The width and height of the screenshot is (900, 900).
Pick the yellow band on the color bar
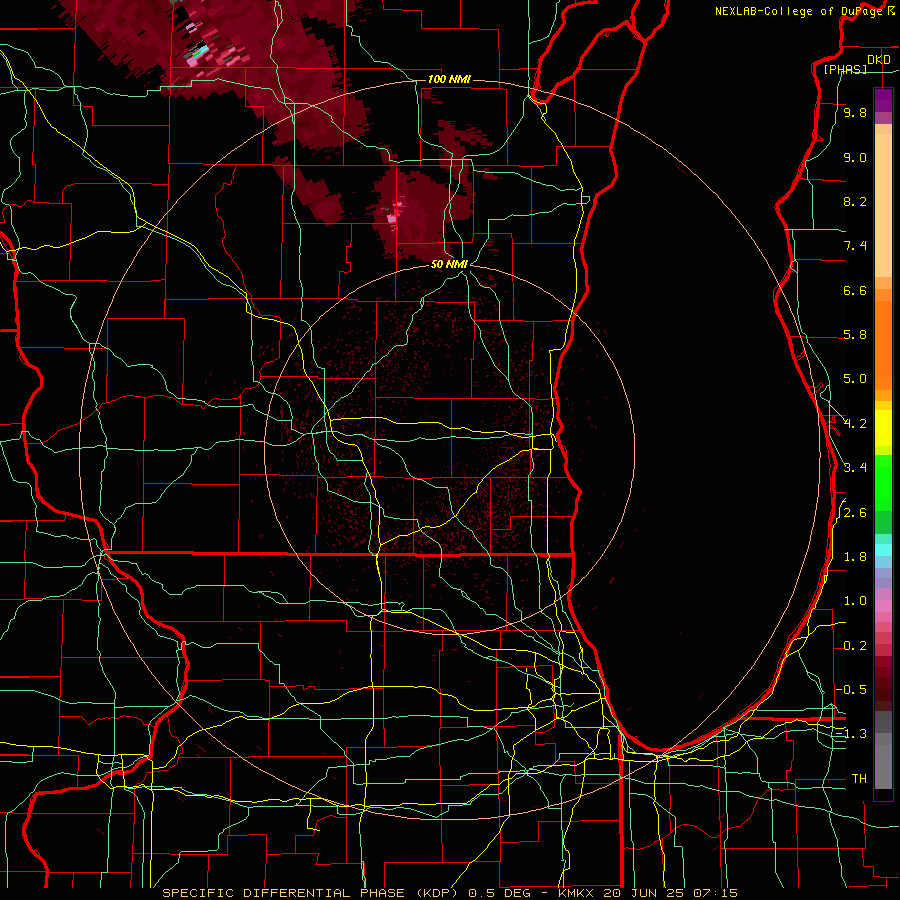click(x=883, y=428)
